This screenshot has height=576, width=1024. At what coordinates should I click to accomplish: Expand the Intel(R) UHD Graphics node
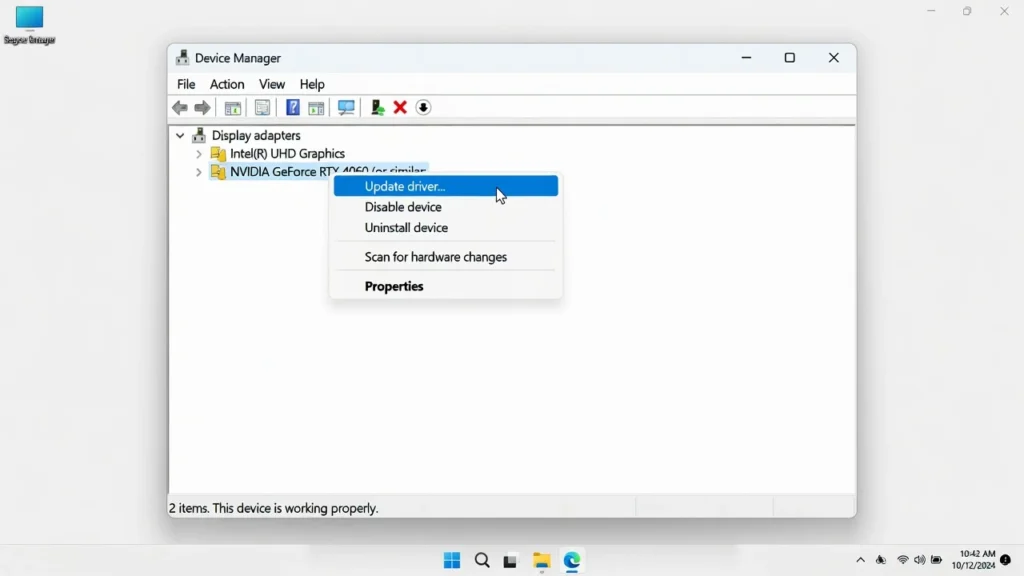[199, 154]
